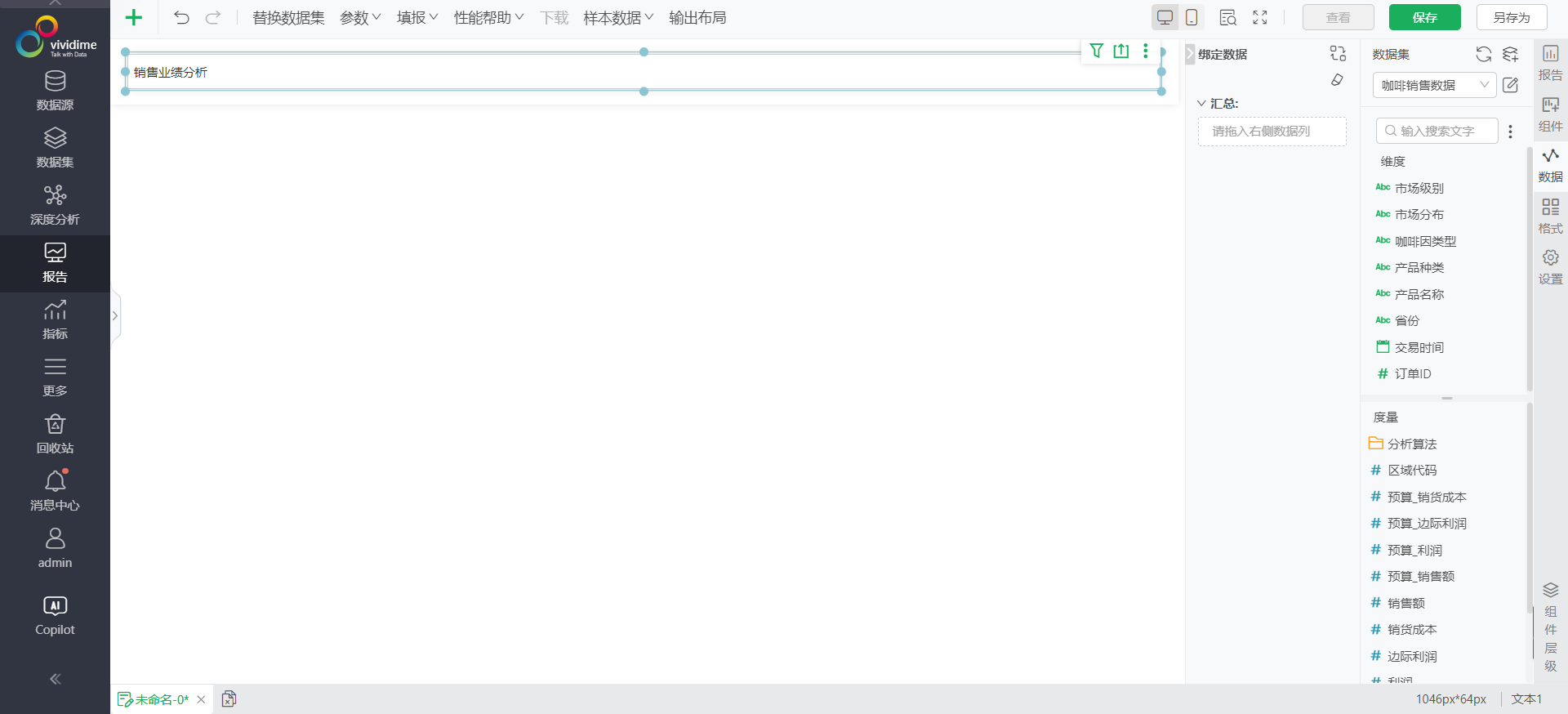The height and width of the screenshot is (714, 1568).
Task: Open more options next to search field
Action: tap(1511, 132)
